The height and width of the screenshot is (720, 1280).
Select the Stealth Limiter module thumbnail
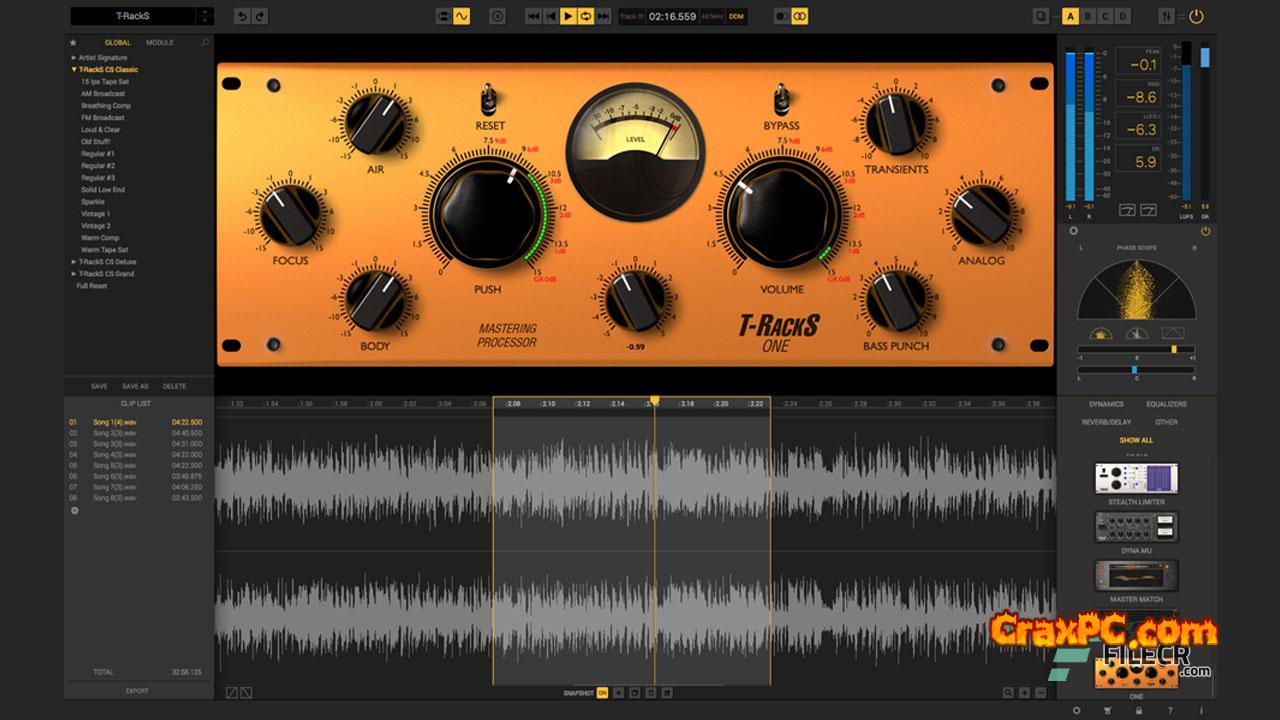[1136, 478]
